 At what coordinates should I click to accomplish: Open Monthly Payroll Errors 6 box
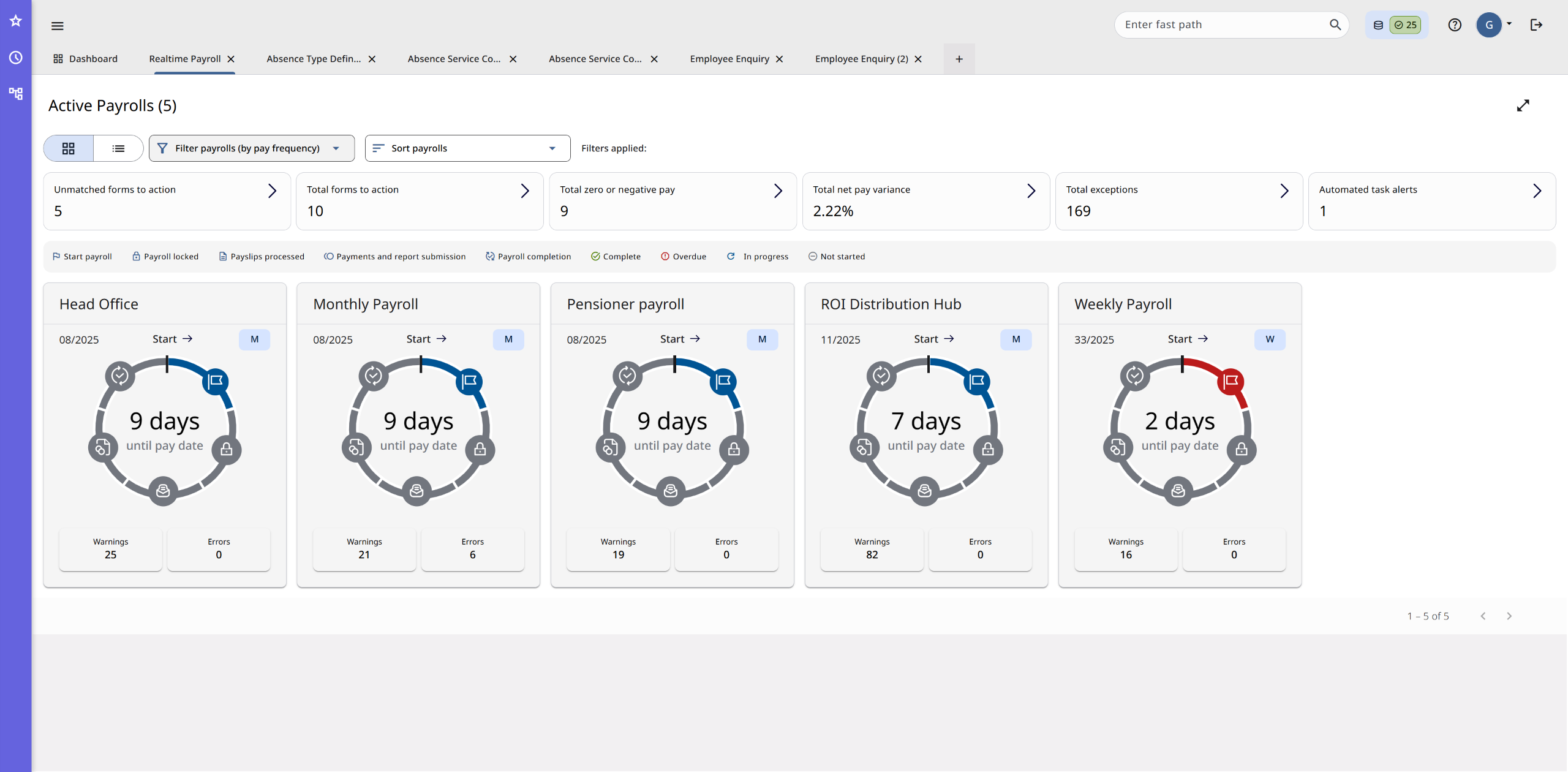pyautogui.click(x=472, y=549)
